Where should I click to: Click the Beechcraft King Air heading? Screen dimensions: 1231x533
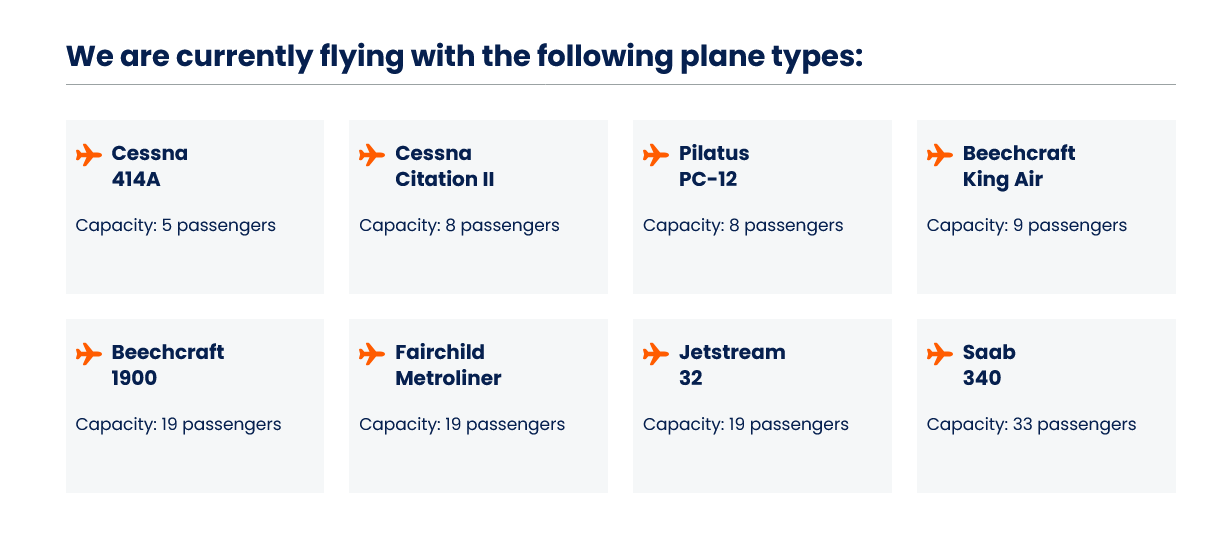click(1018, 166)
